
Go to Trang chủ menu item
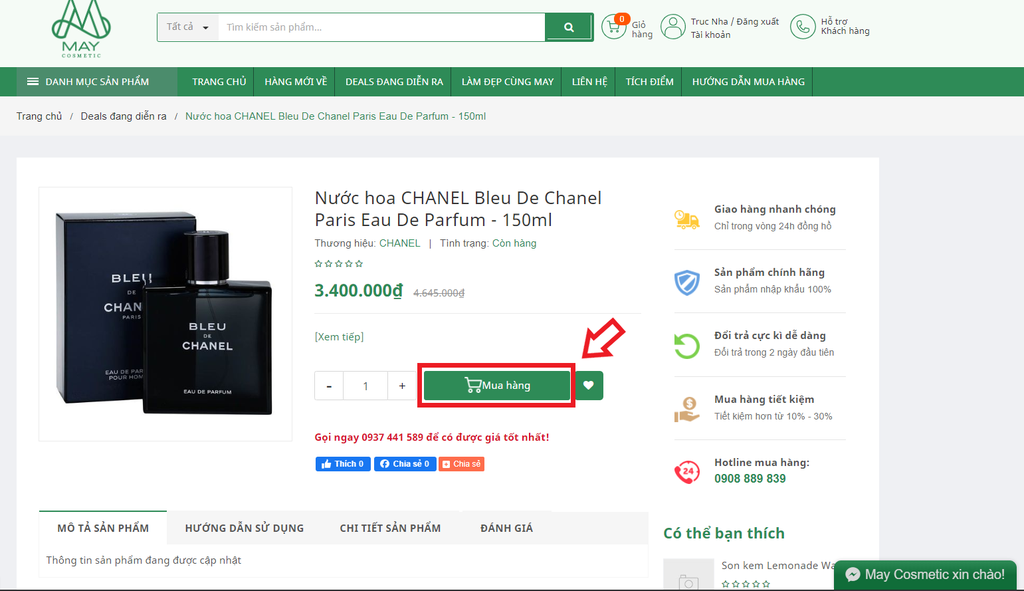(x=219, y=82)
